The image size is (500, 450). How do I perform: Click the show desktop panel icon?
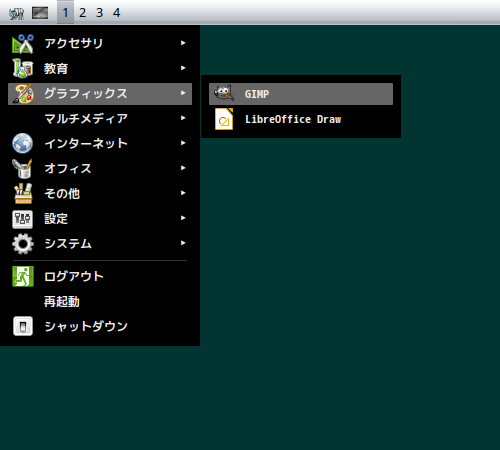click(40, 13)
